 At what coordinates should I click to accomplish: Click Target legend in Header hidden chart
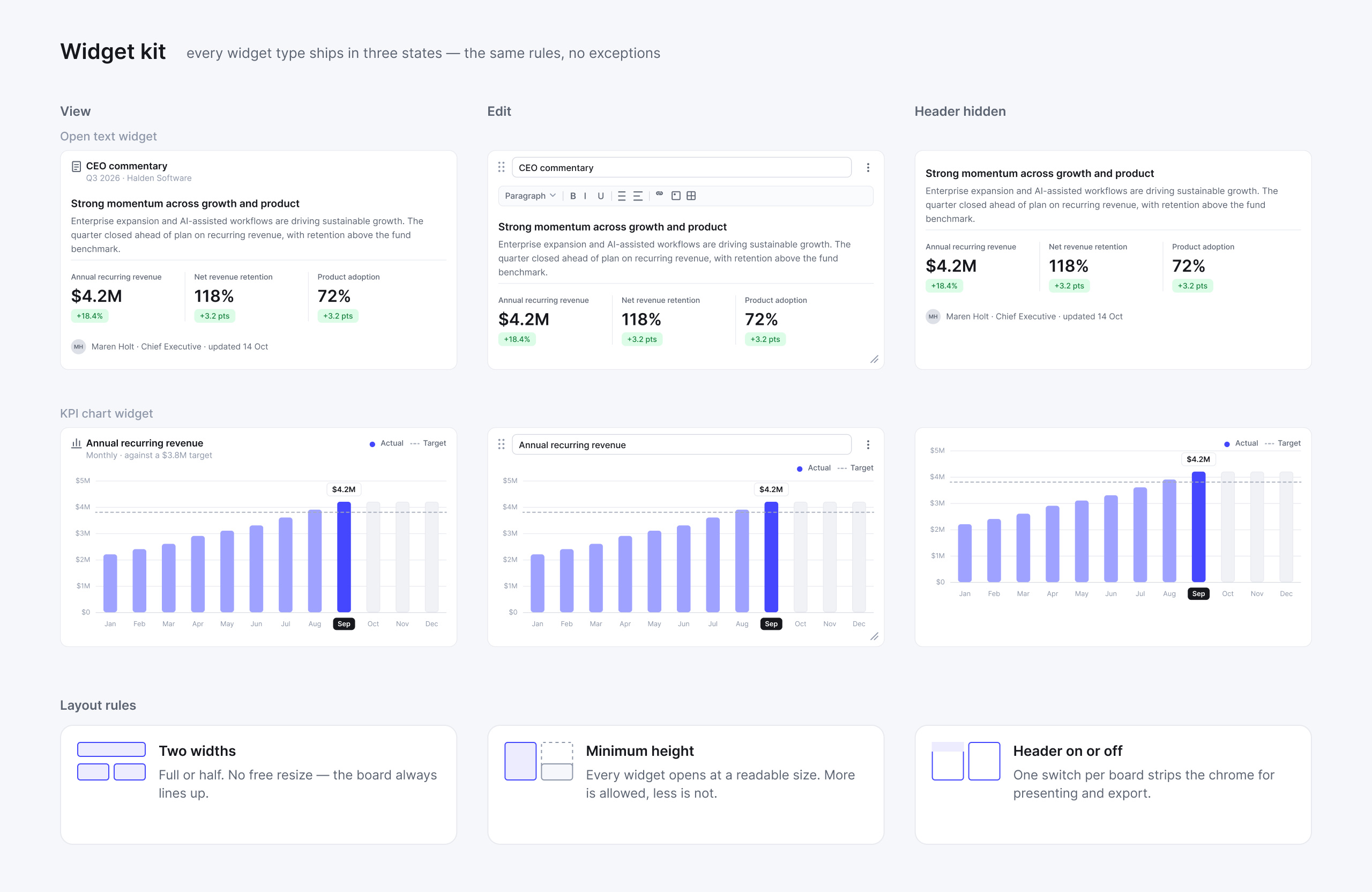(1282, 443)
